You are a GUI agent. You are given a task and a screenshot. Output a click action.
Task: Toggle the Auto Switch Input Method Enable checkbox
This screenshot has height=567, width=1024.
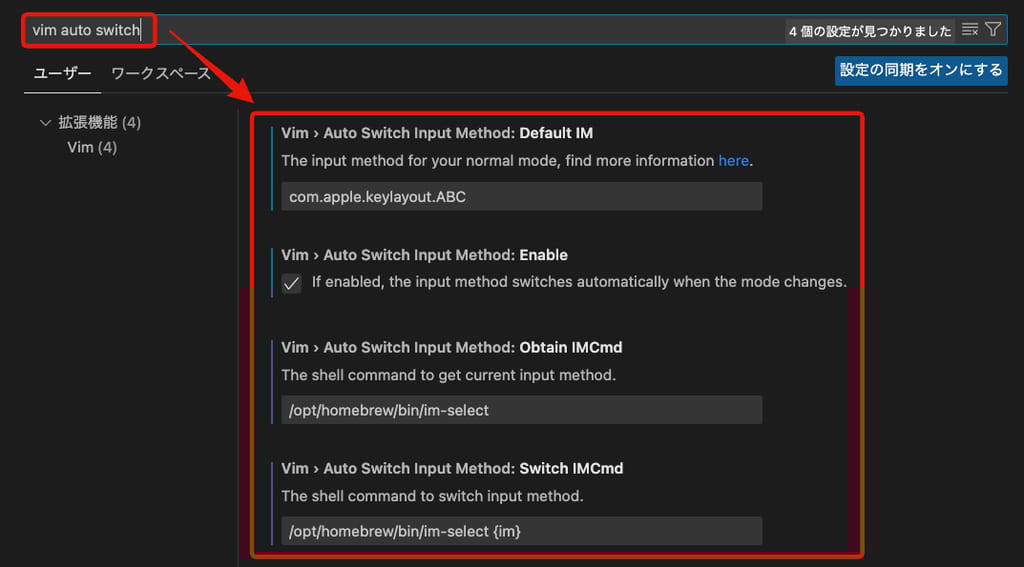tap(291, 283)
